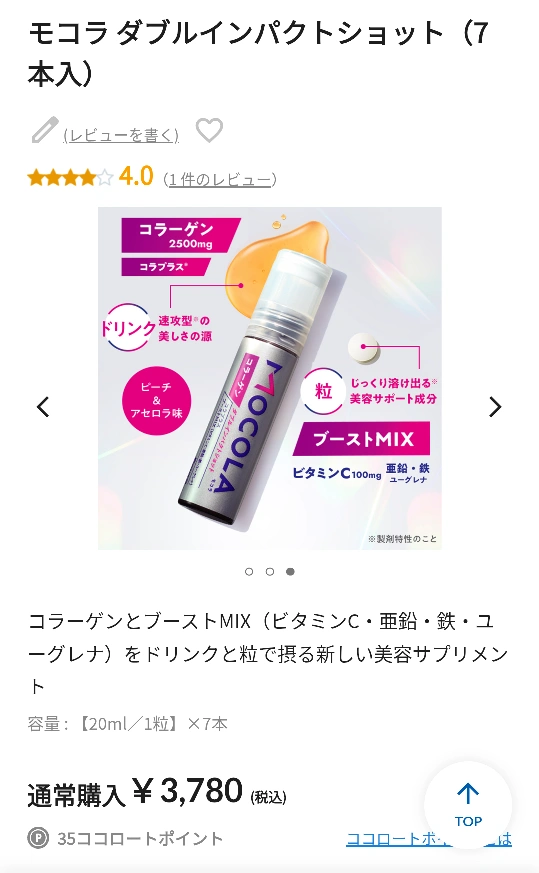Tap the ブーストMIX banner in the image
Viewport: 539px width, 873px height.
[363, 439]
